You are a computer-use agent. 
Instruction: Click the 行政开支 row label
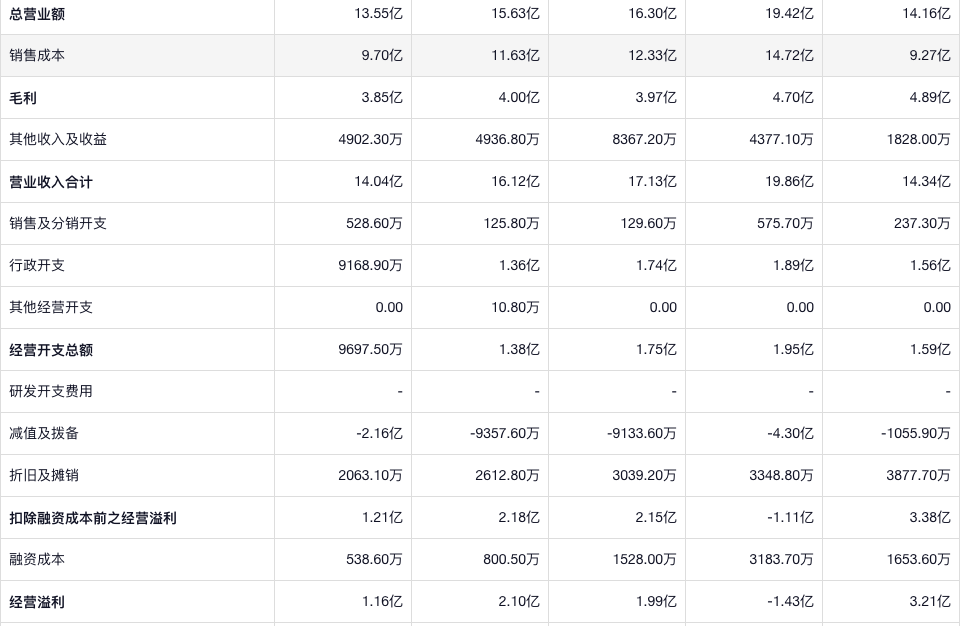click(x=37, y=266)
